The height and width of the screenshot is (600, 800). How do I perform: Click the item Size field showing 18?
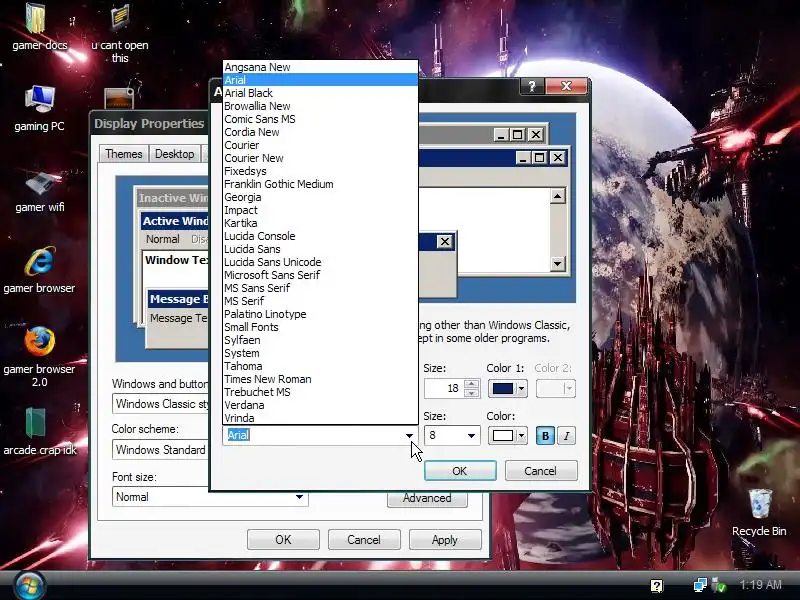[444, 388]
